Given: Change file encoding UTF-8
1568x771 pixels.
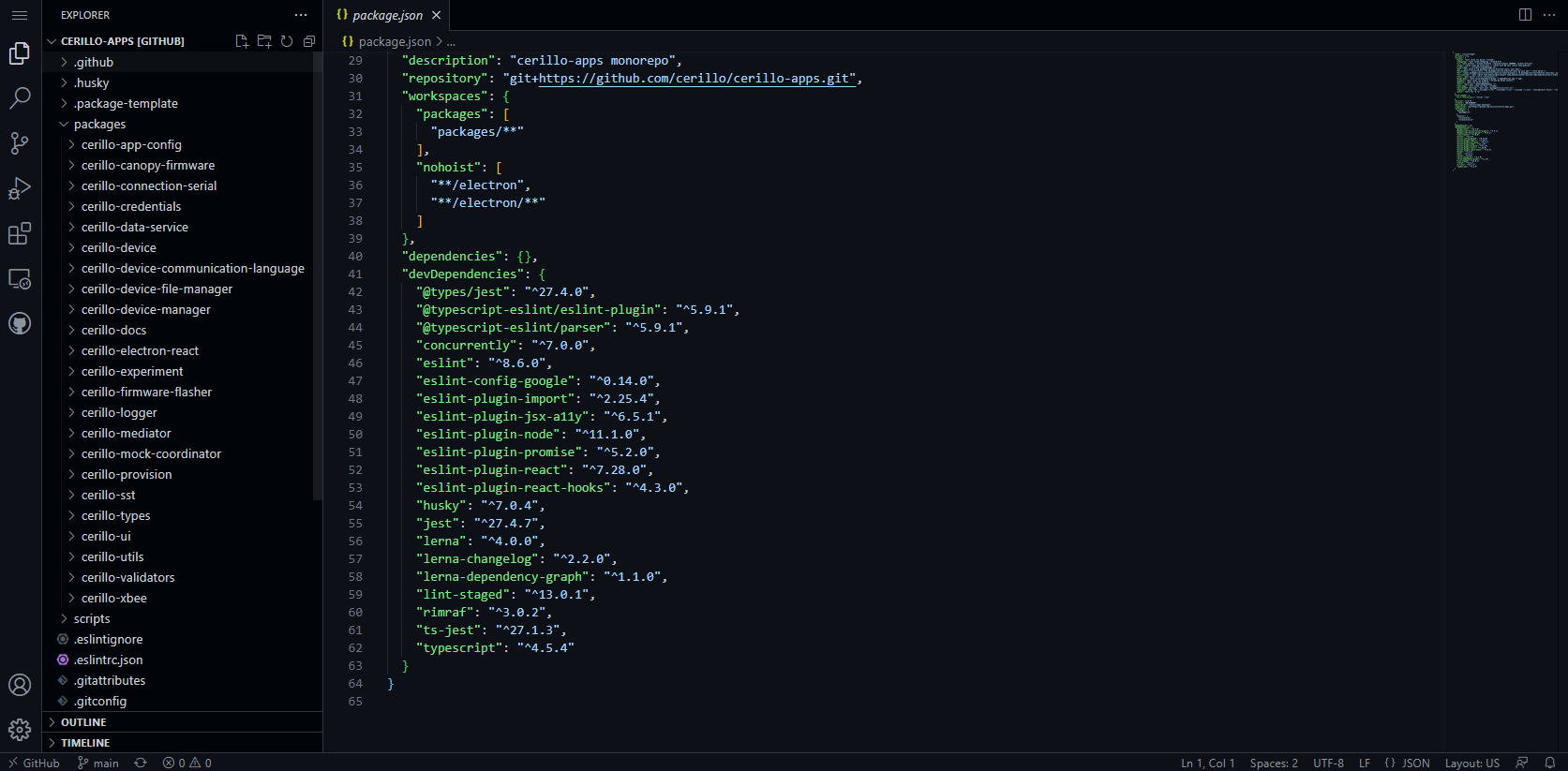Looking at the screenshot, I should click(x=1328, y=763).
